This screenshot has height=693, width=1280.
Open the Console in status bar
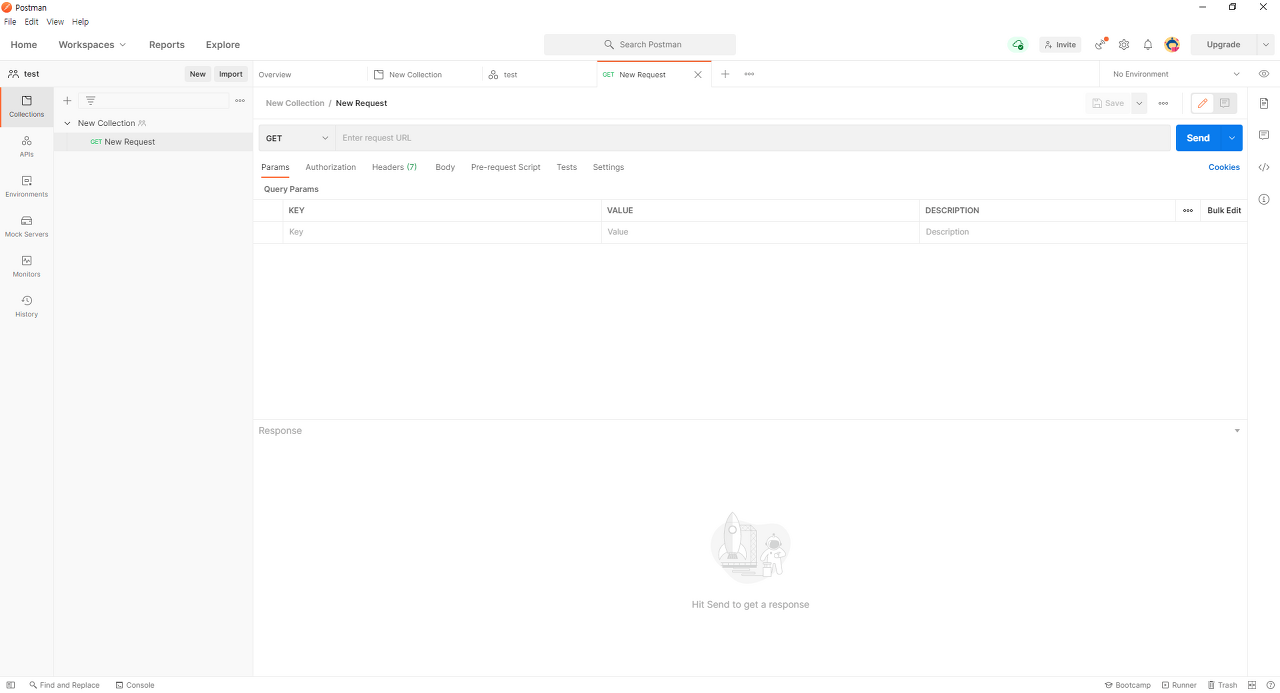pos(135,685)
